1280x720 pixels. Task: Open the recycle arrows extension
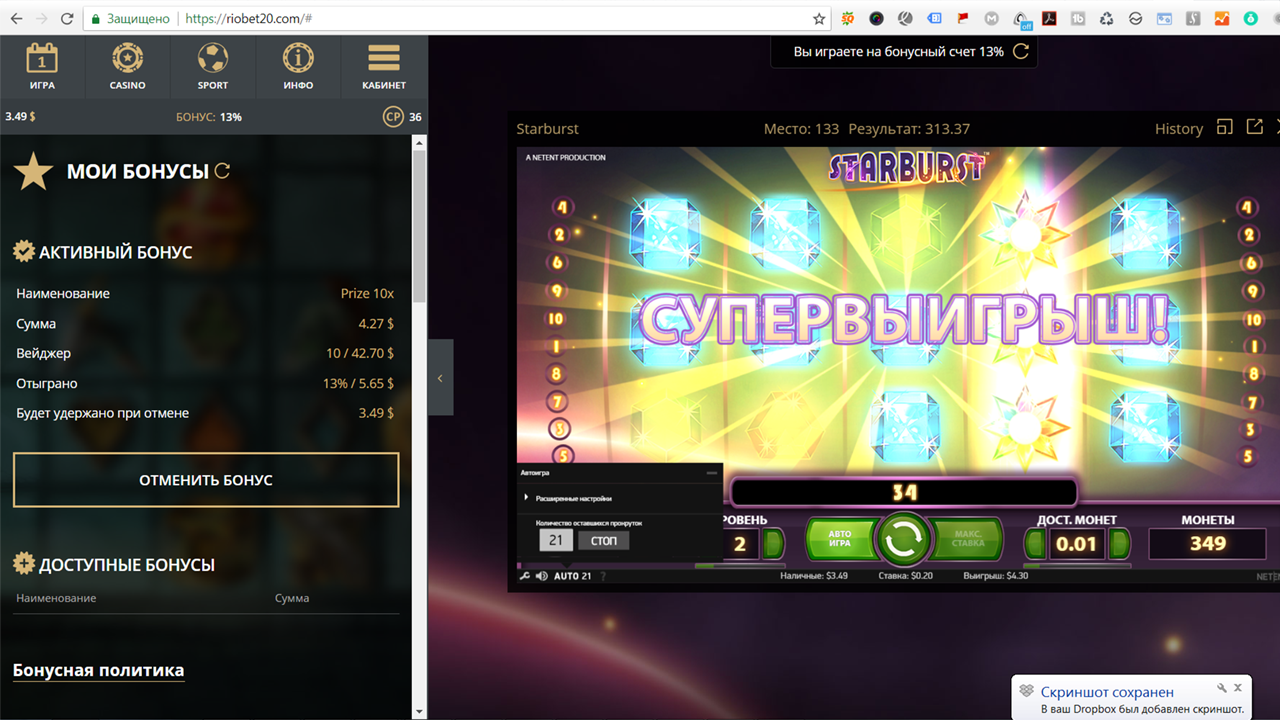click(x=1107, y=19)
